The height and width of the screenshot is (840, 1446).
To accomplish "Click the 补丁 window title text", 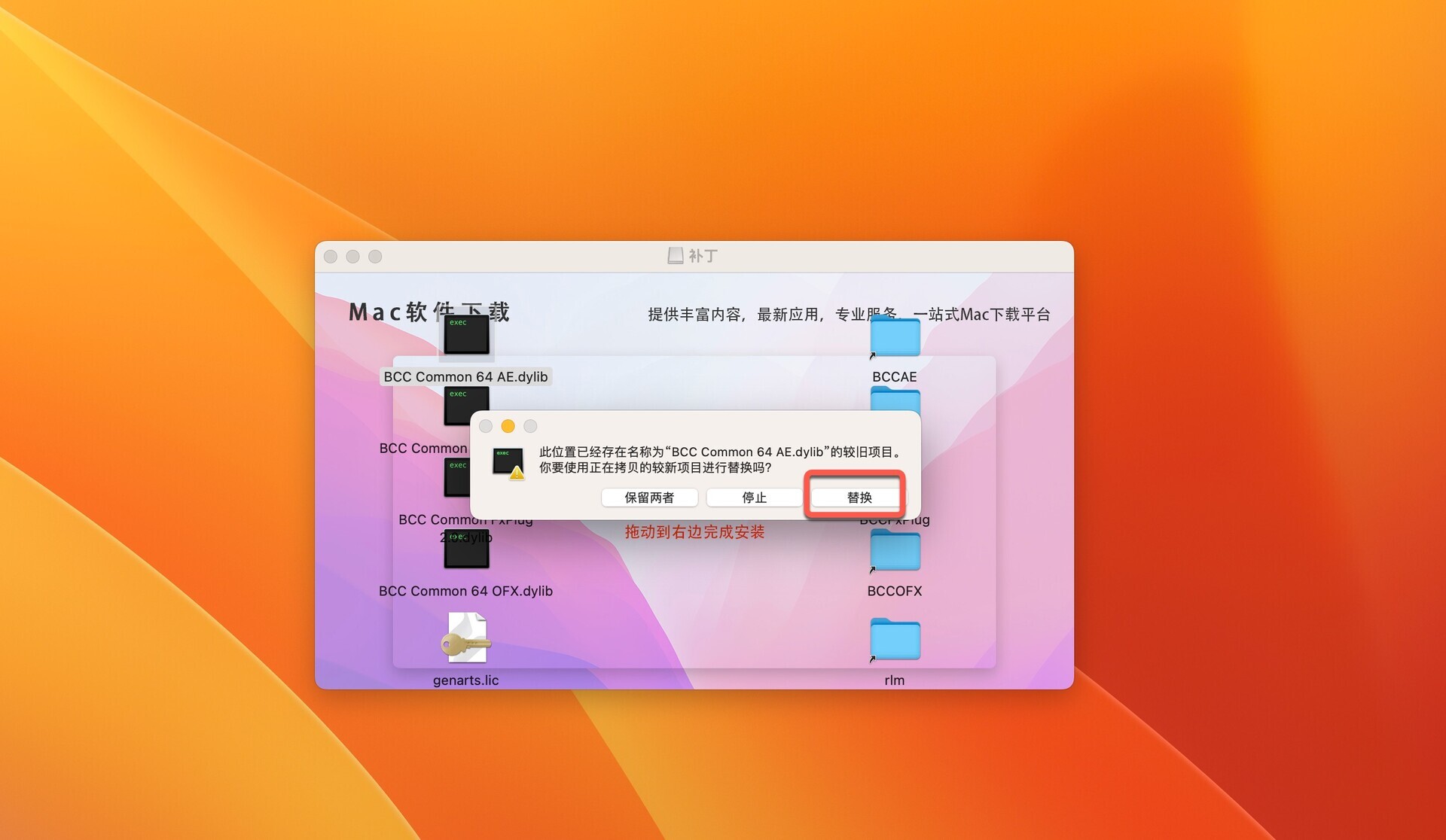I will click(x=703, y=256).
